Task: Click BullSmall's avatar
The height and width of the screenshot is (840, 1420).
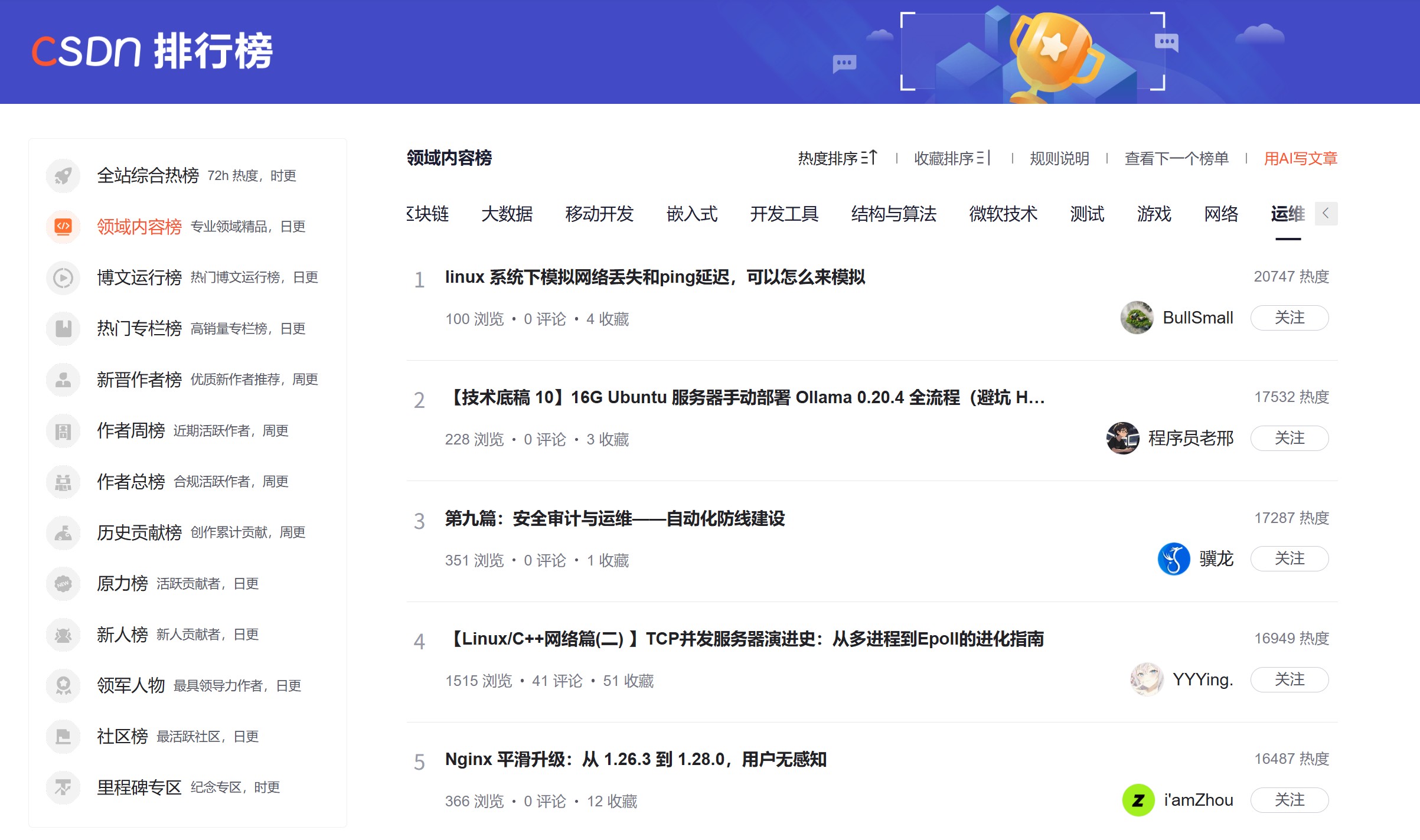Action: [1137, 318]
